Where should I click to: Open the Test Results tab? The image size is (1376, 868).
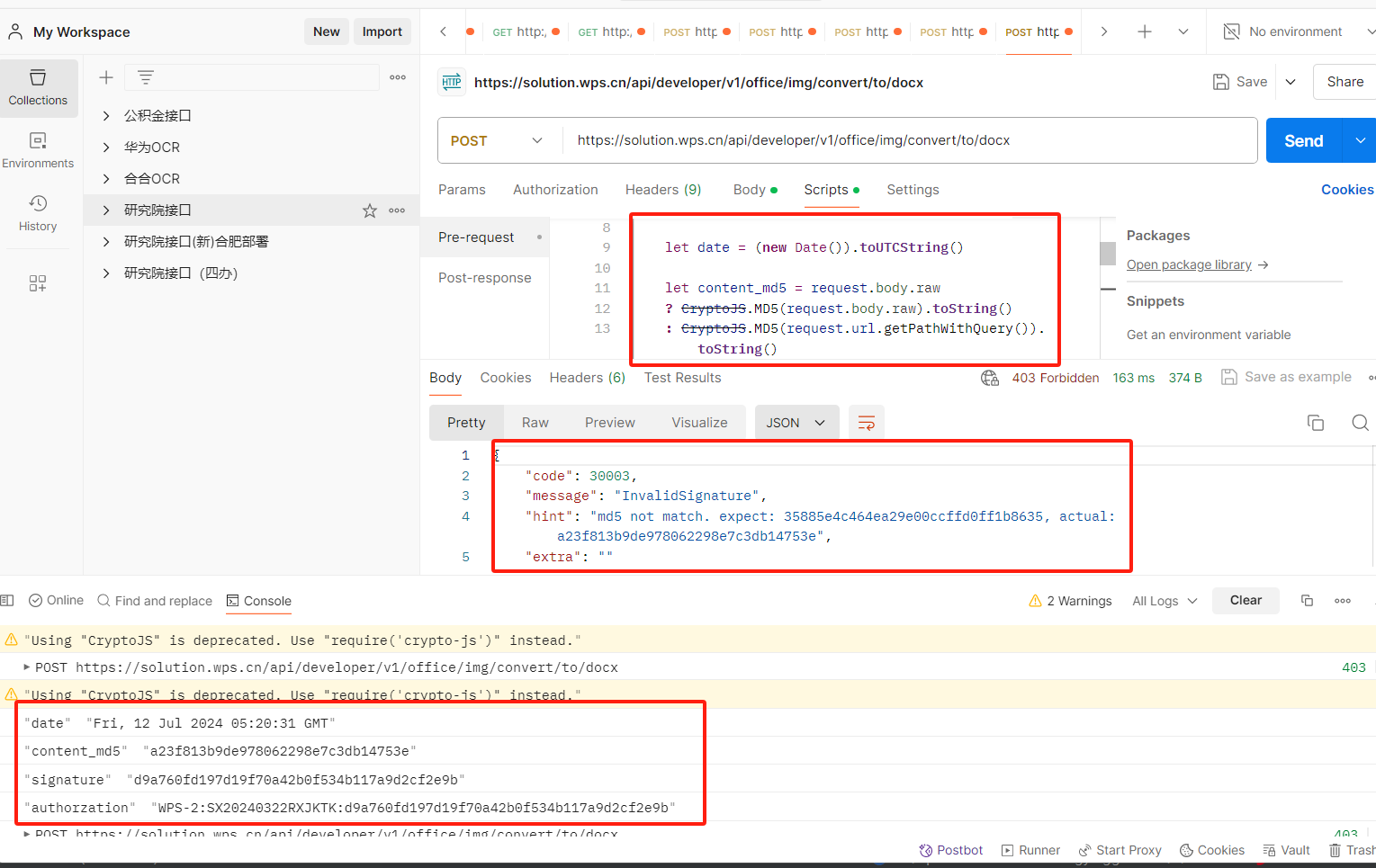682,378
